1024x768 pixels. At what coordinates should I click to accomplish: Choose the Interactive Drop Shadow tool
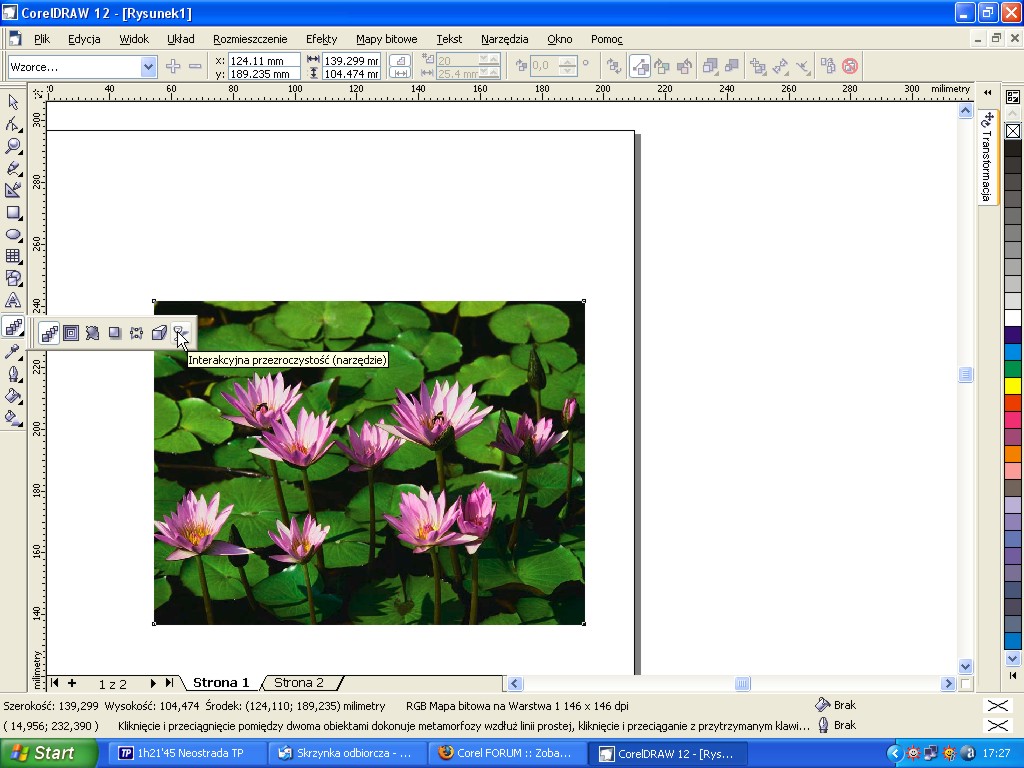click(115, 333)
